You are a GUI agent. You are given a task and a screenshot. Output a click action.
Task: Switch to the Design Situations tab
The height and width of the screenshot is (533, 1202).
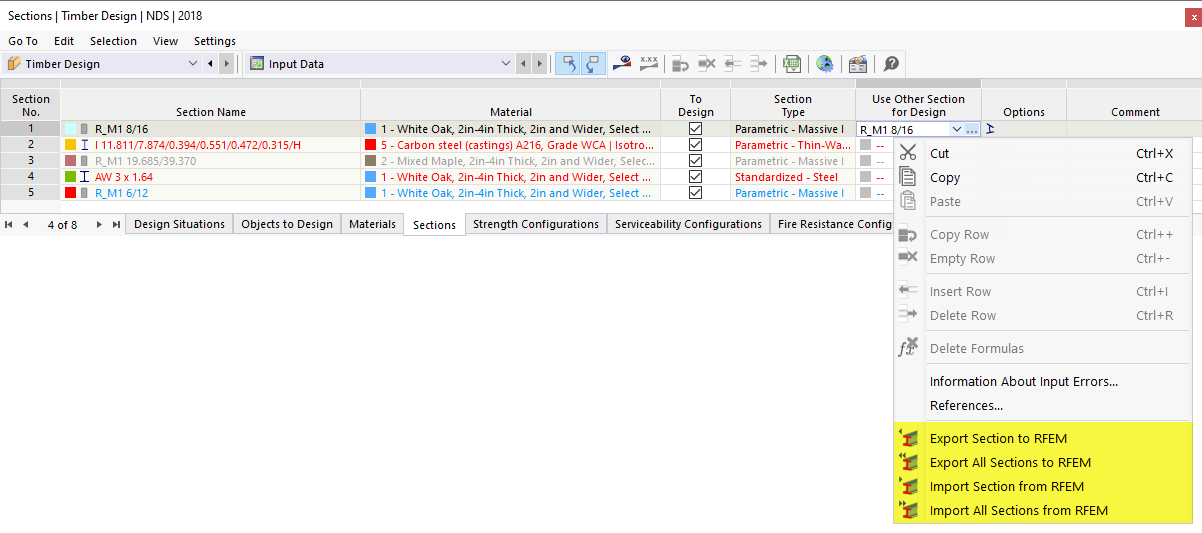[180, 224]
